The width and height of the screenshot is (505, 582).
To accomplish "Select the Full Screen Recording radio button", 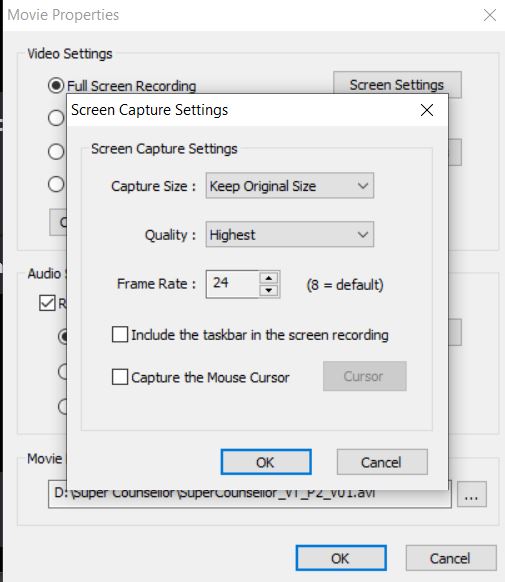I will click(x=56, y=86).
